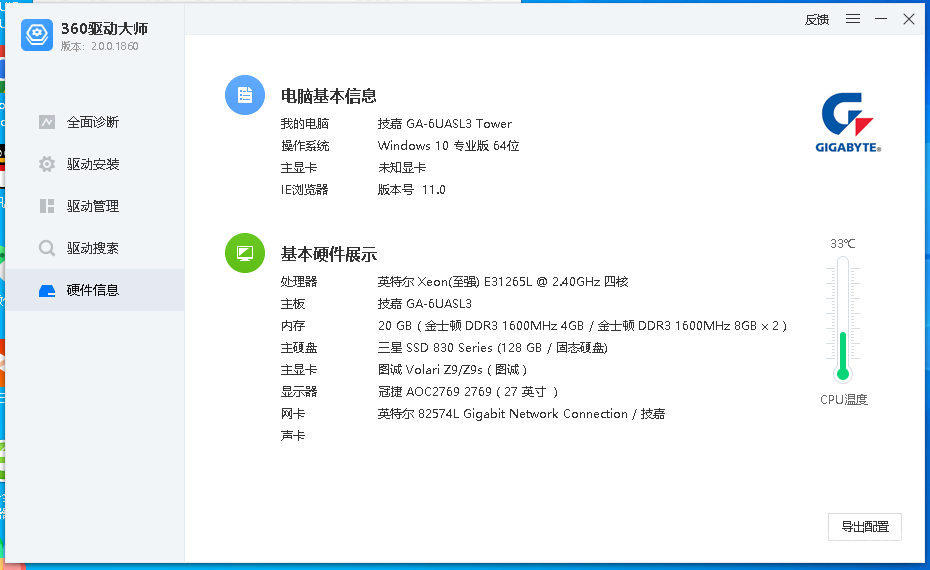Click the 显示器 label

(299, 391)
